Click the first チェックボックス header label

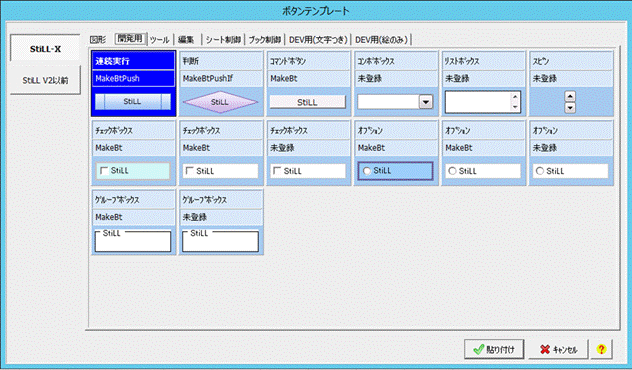click(x=114, y=131)
